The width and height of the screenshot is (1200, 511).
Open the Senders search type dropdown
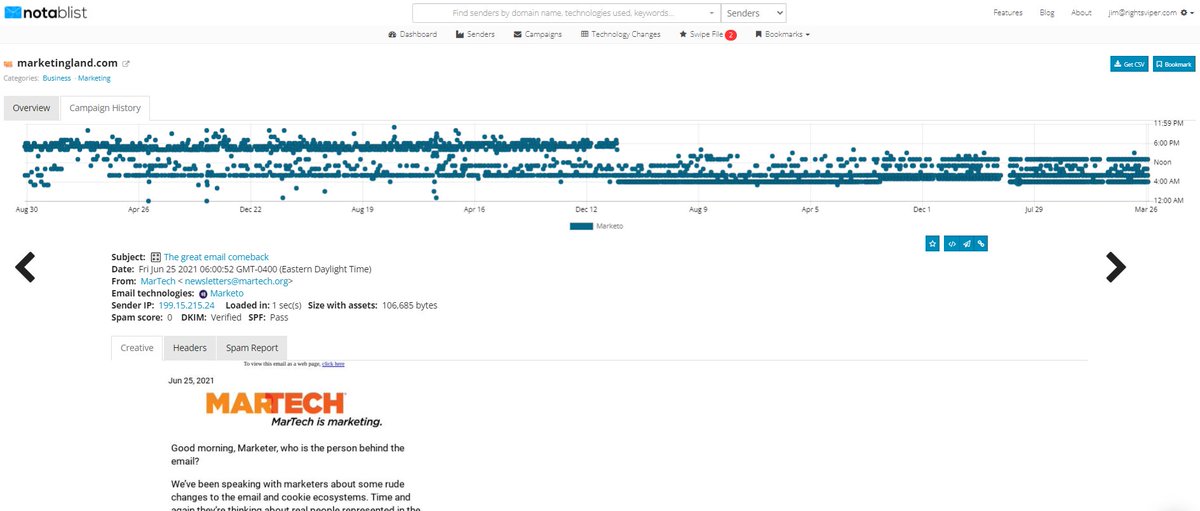coord(753,13)
